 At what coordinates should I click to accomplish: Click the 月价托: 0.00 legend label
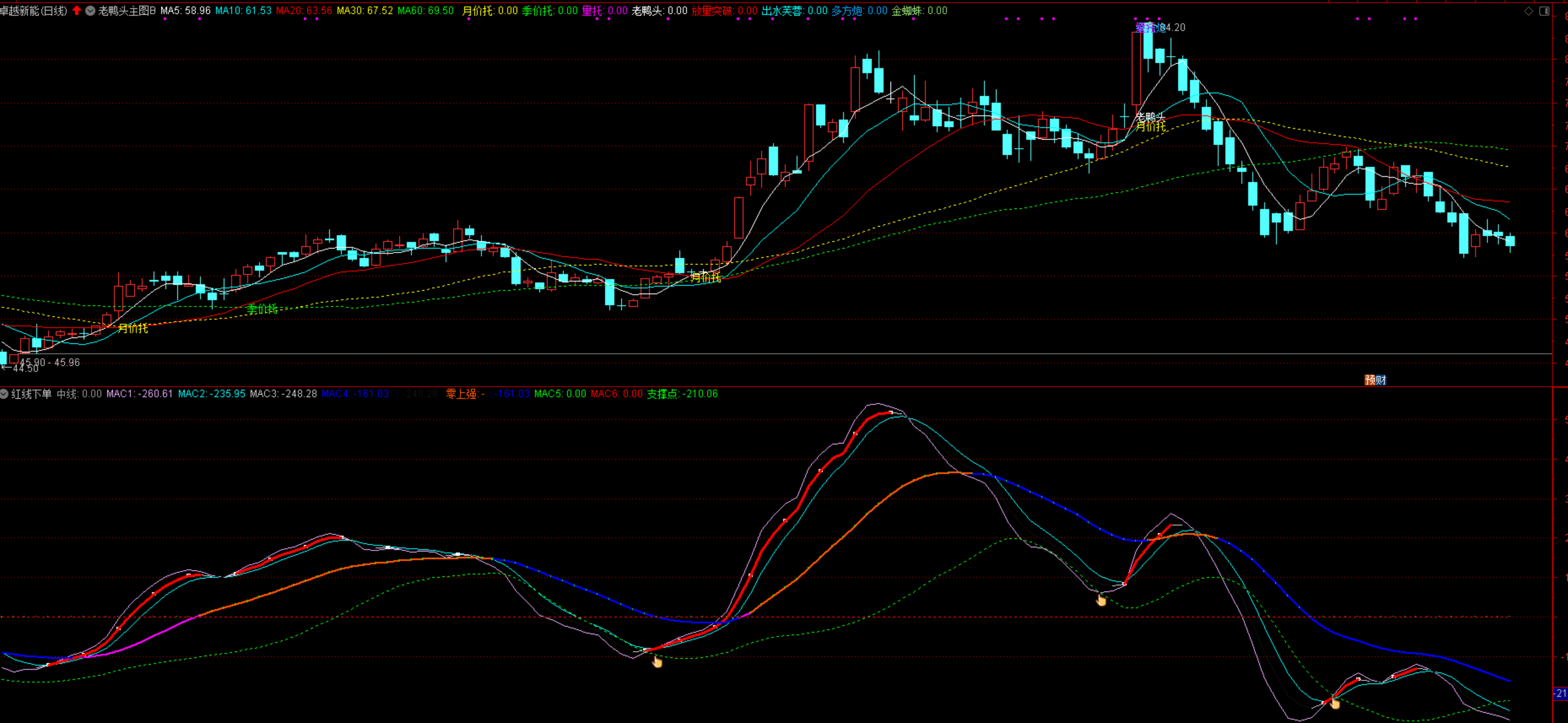point(490,10)
